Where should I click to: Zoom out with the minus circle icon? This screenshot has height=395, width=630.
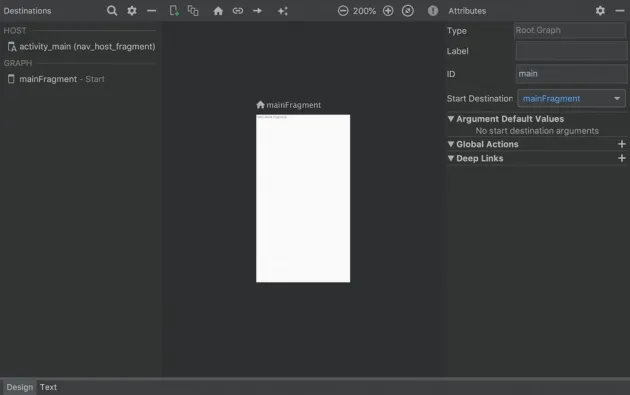[x=343, y=11]
